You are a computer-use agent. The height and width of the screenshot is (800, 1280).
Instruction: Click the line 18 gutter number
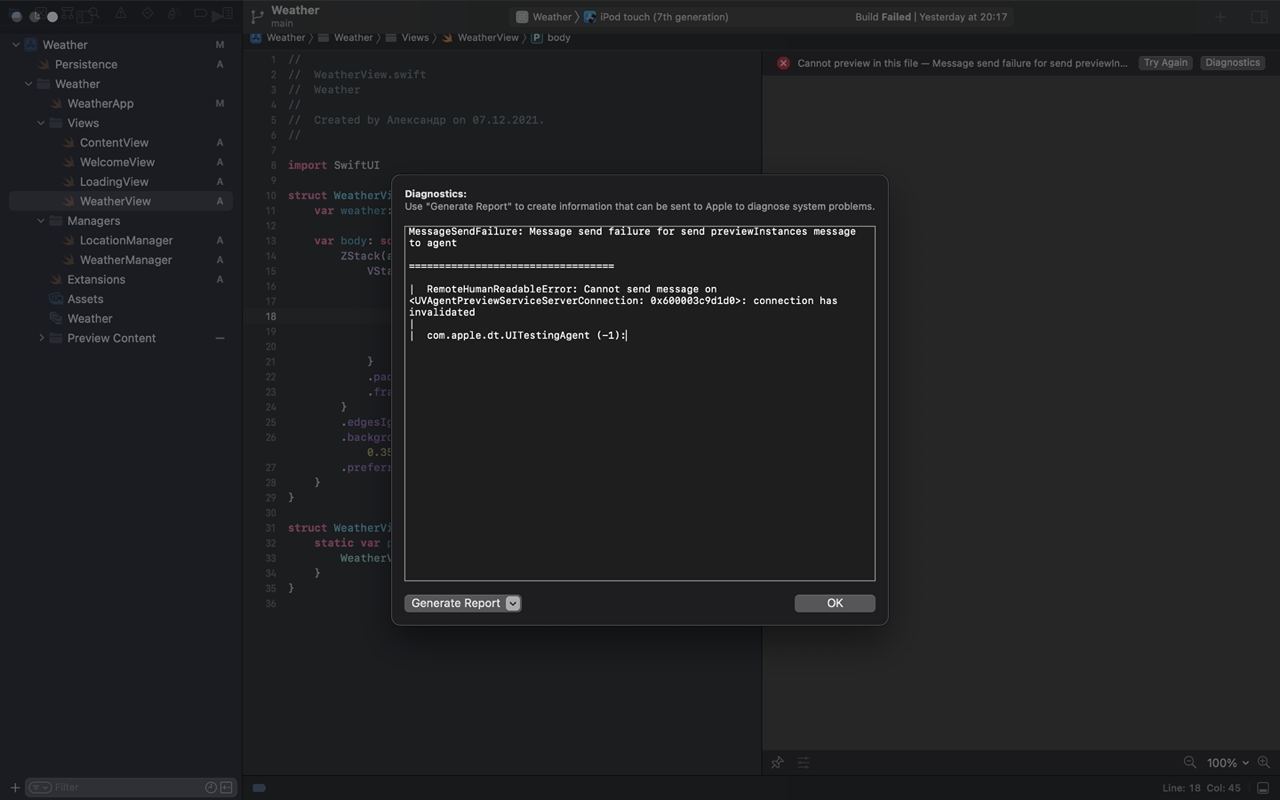click(x=270, y=317)
